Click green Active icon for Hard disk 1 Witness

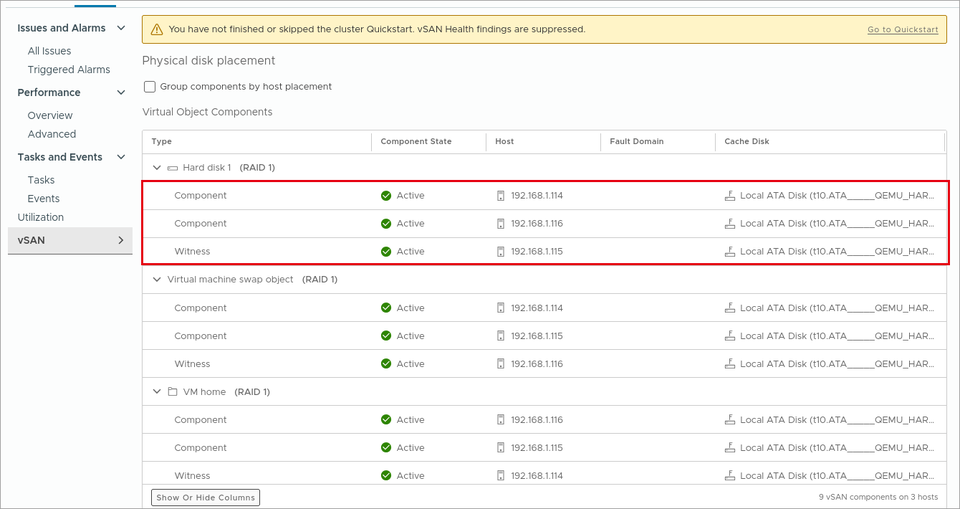386,252
